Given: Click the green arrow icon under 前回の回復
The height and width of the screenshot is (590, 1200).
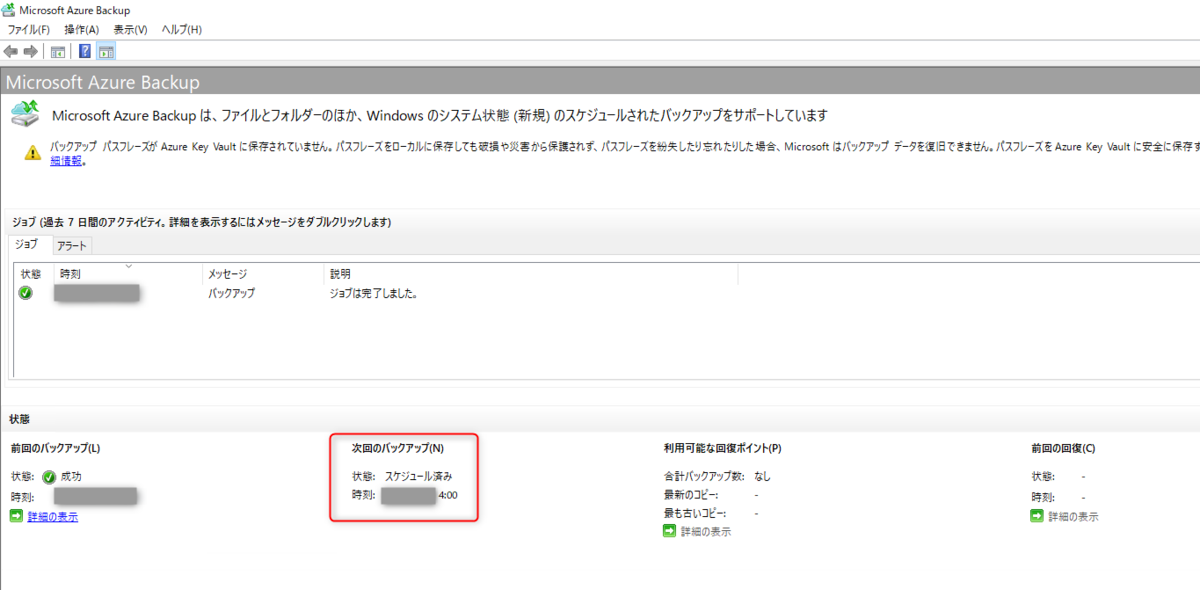Looking at the screenshot, I should [x=1038, y=516].
